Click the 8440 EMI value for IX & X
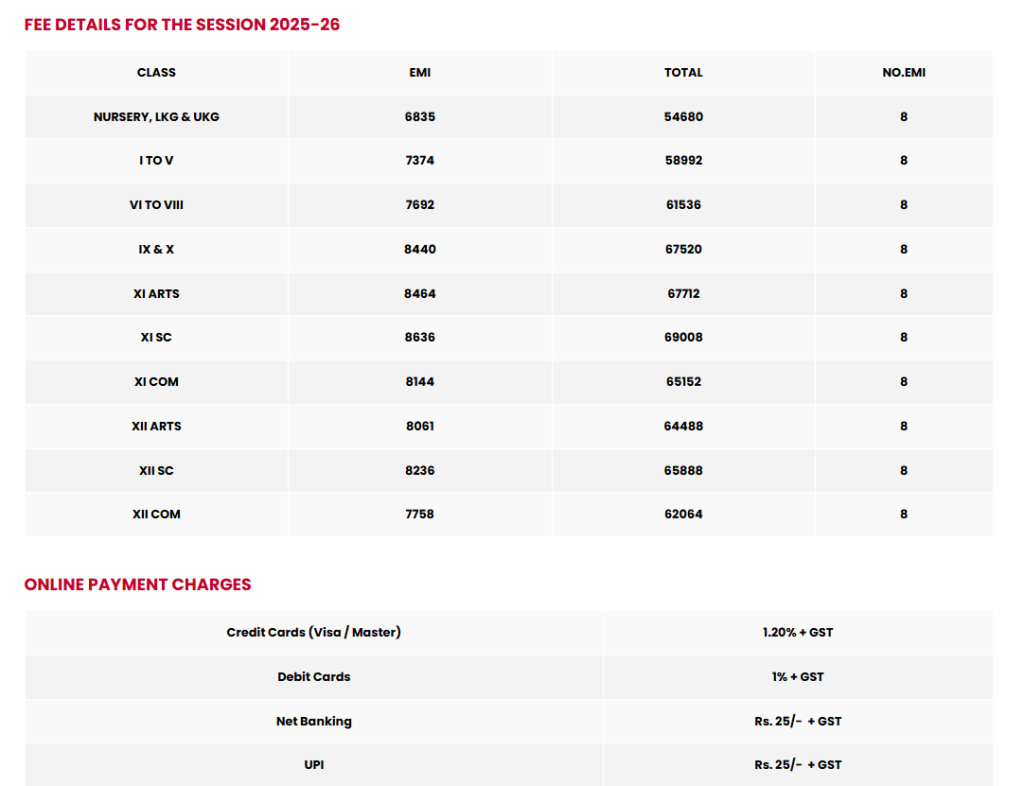Image resolution: width=1024 pixels, height=786 pixels. [x=420, y=249]
